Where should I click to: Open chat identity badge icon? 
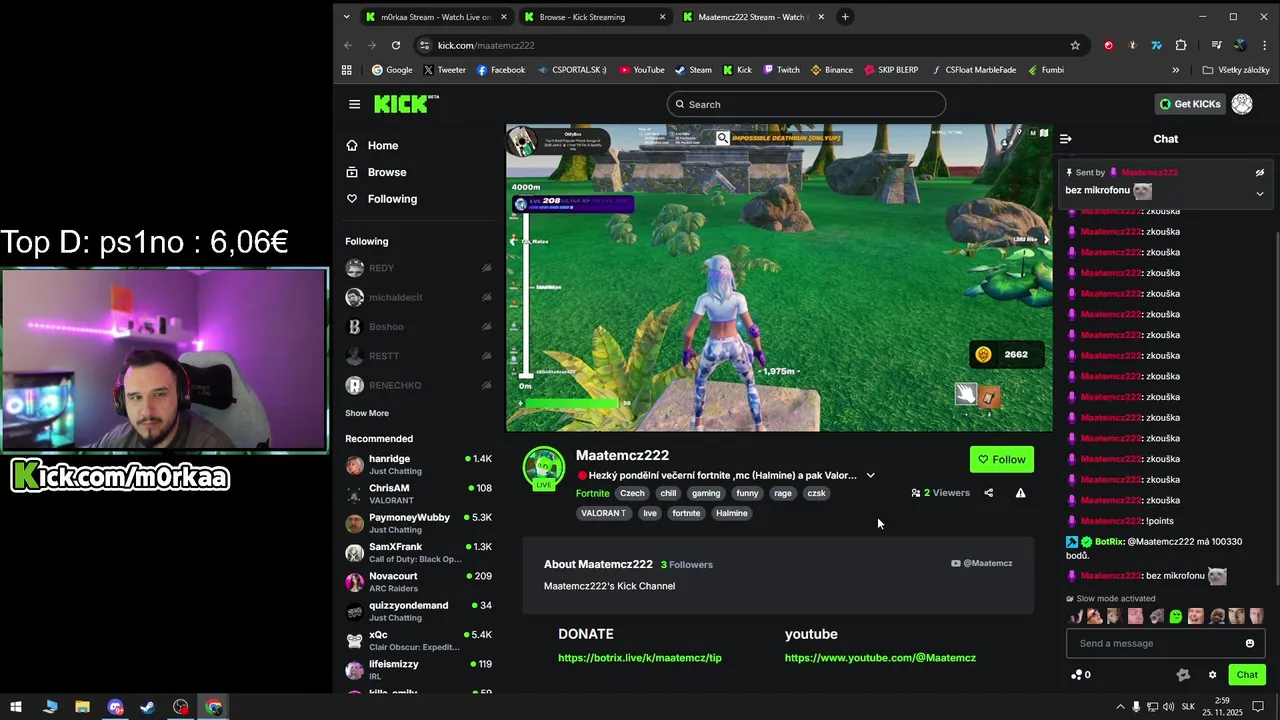pos(1183,675)
